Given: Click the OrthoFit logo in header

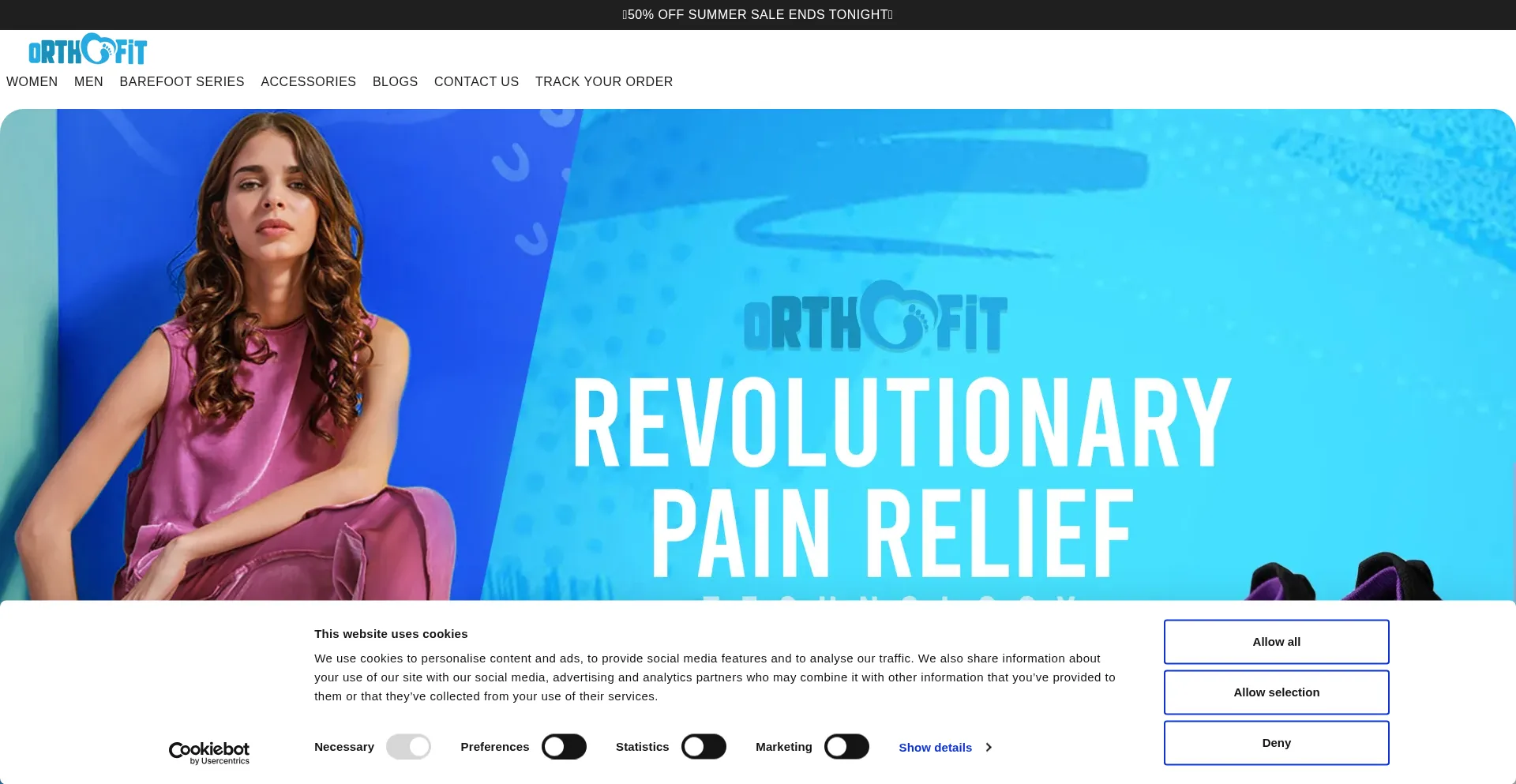Looking at the screenshot, I should (88, 49).
